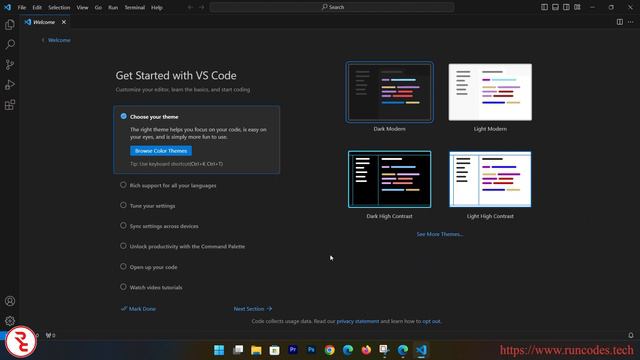Go to Next Section link
The height and width of the screenshot is (360, 640).
pos(253,309)
